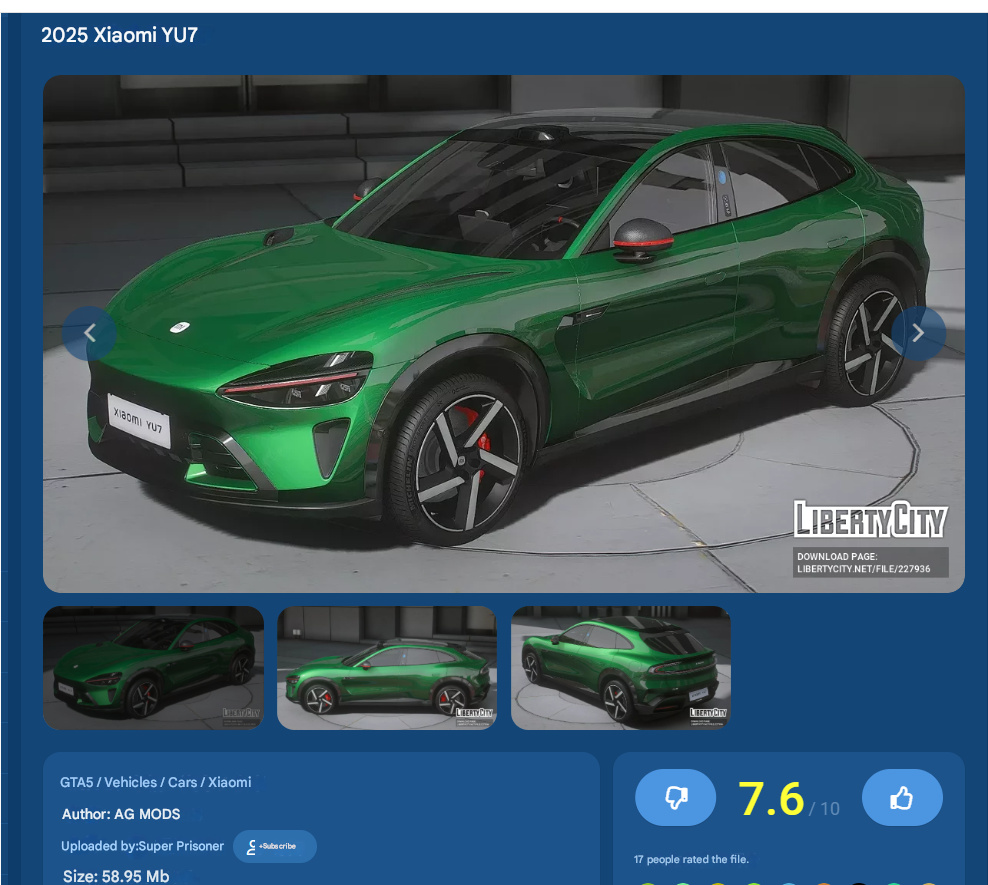988x885 pixels.
Task: Go to the previous image in the gallery
Action: pyautogui.click(x=89, y=333)
